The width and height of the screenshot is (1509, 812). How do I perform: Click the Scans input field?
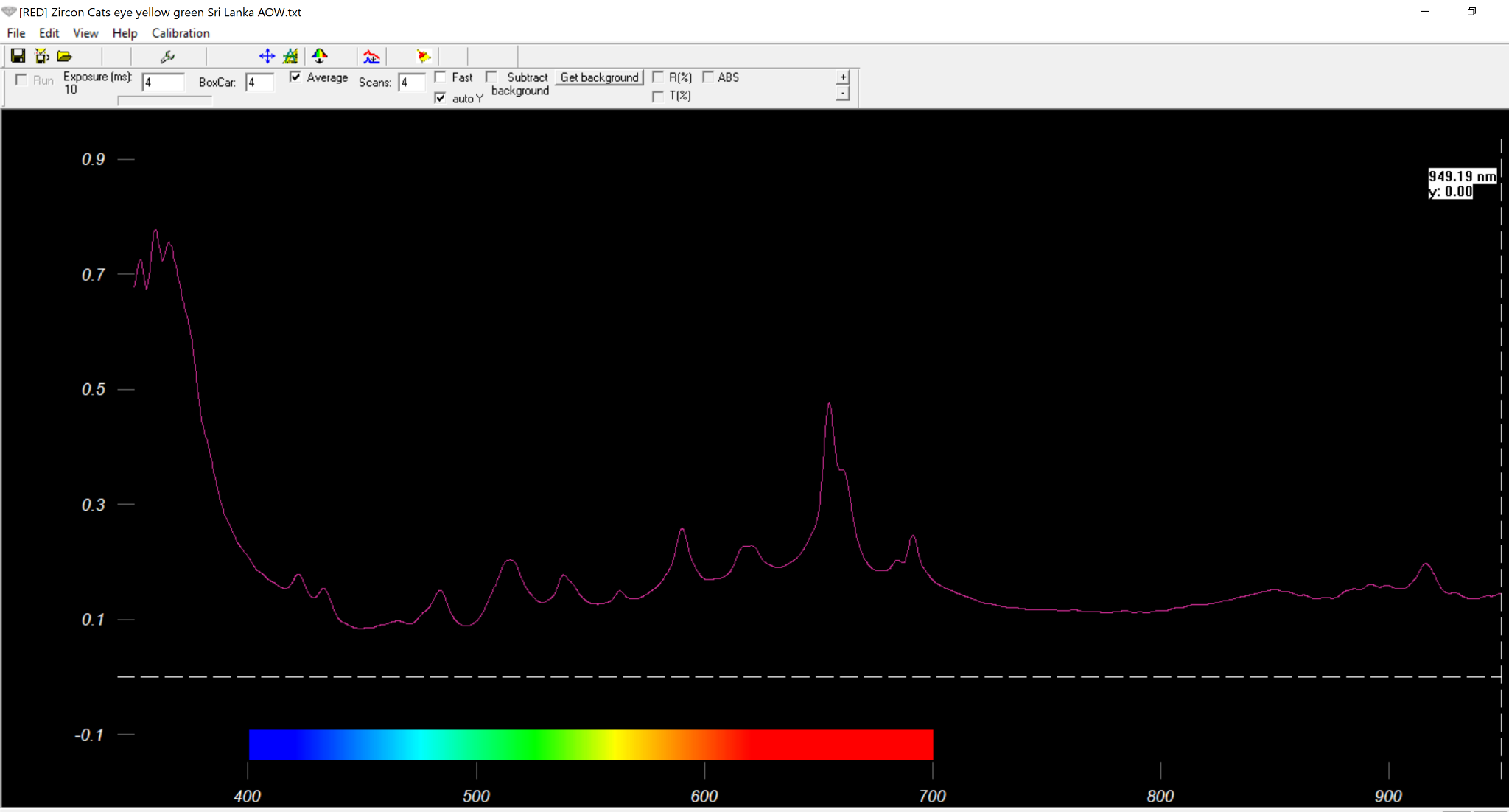(412, 83)
